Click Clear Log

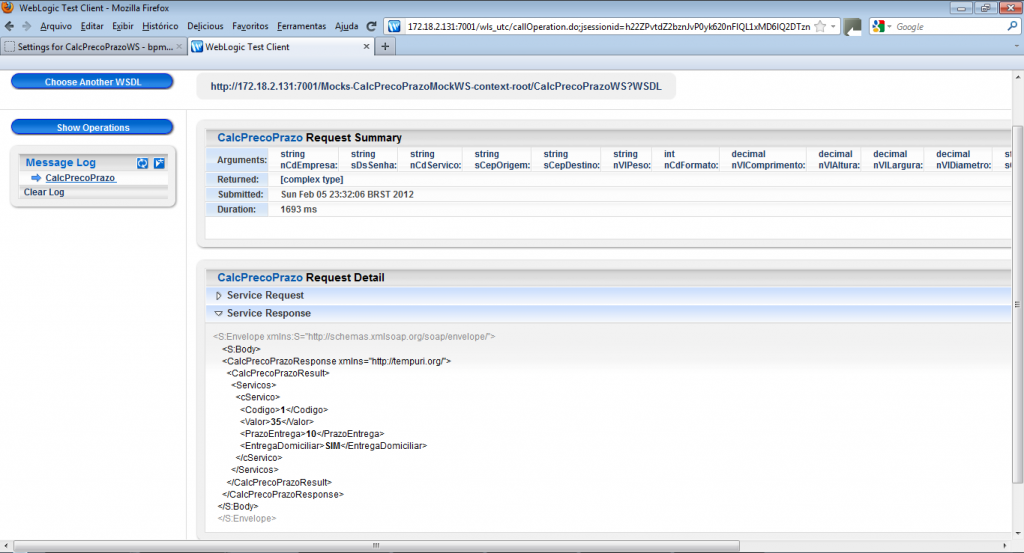(44, 192)
